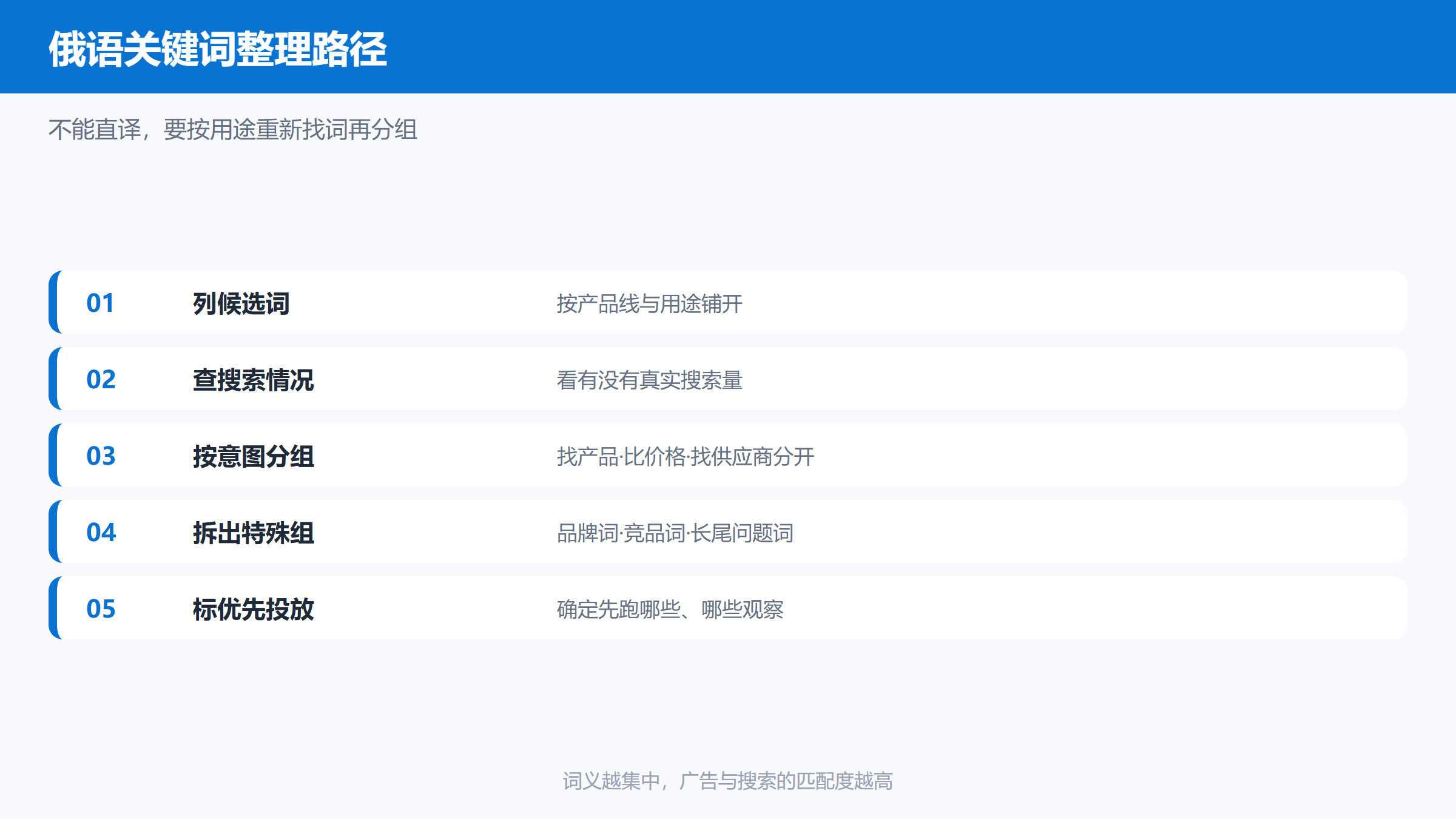This screenshot has height=819, width=1456.
Task: Click step number 01
Action: pos(100,303)
